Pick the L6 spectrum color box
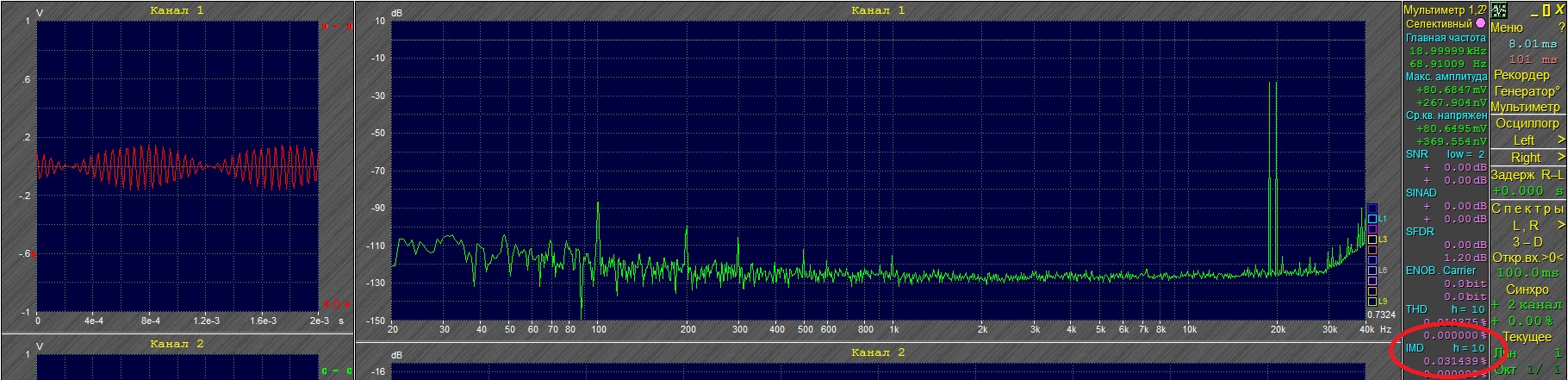The width and height of the screenshot is (1568, 380). (x=1372, y=271)
